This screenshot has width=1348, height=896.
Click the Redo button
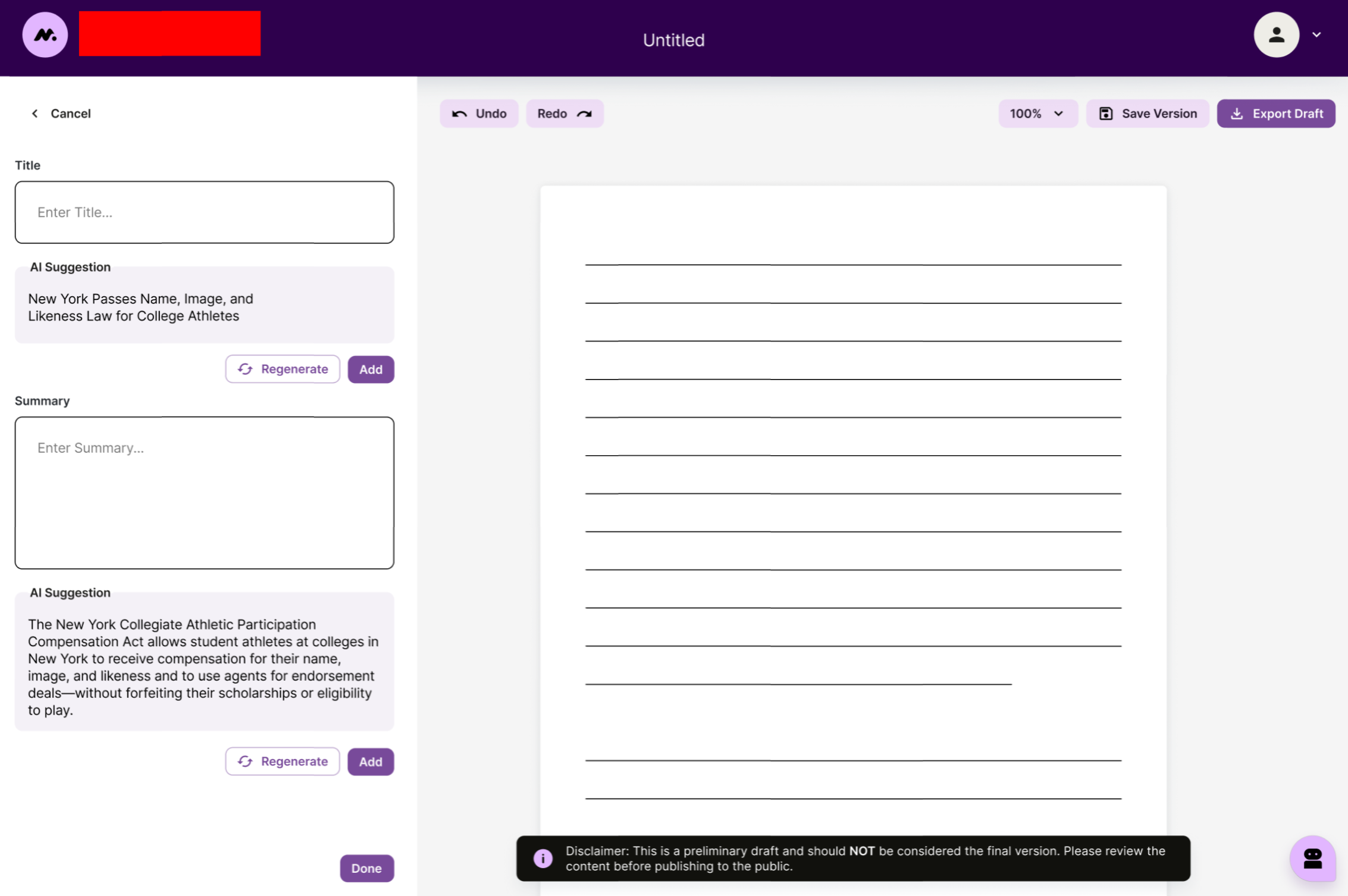pos(564,114)
